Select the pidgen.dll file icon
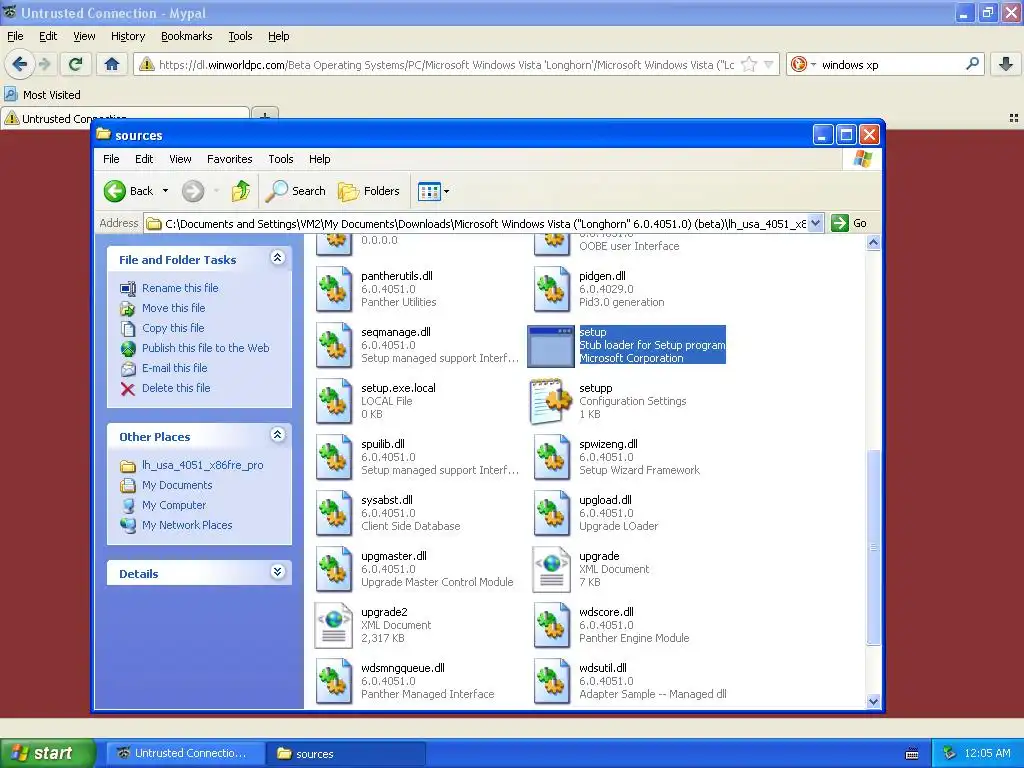 point(552,289)
